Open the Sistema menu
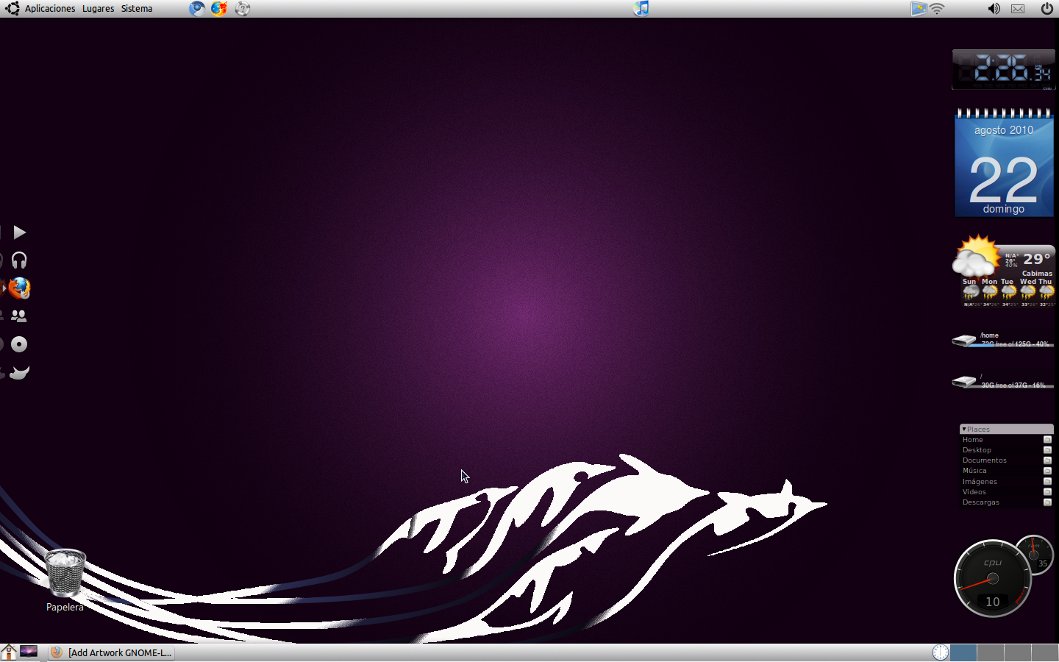1059x662 pixels. (136, 9)
